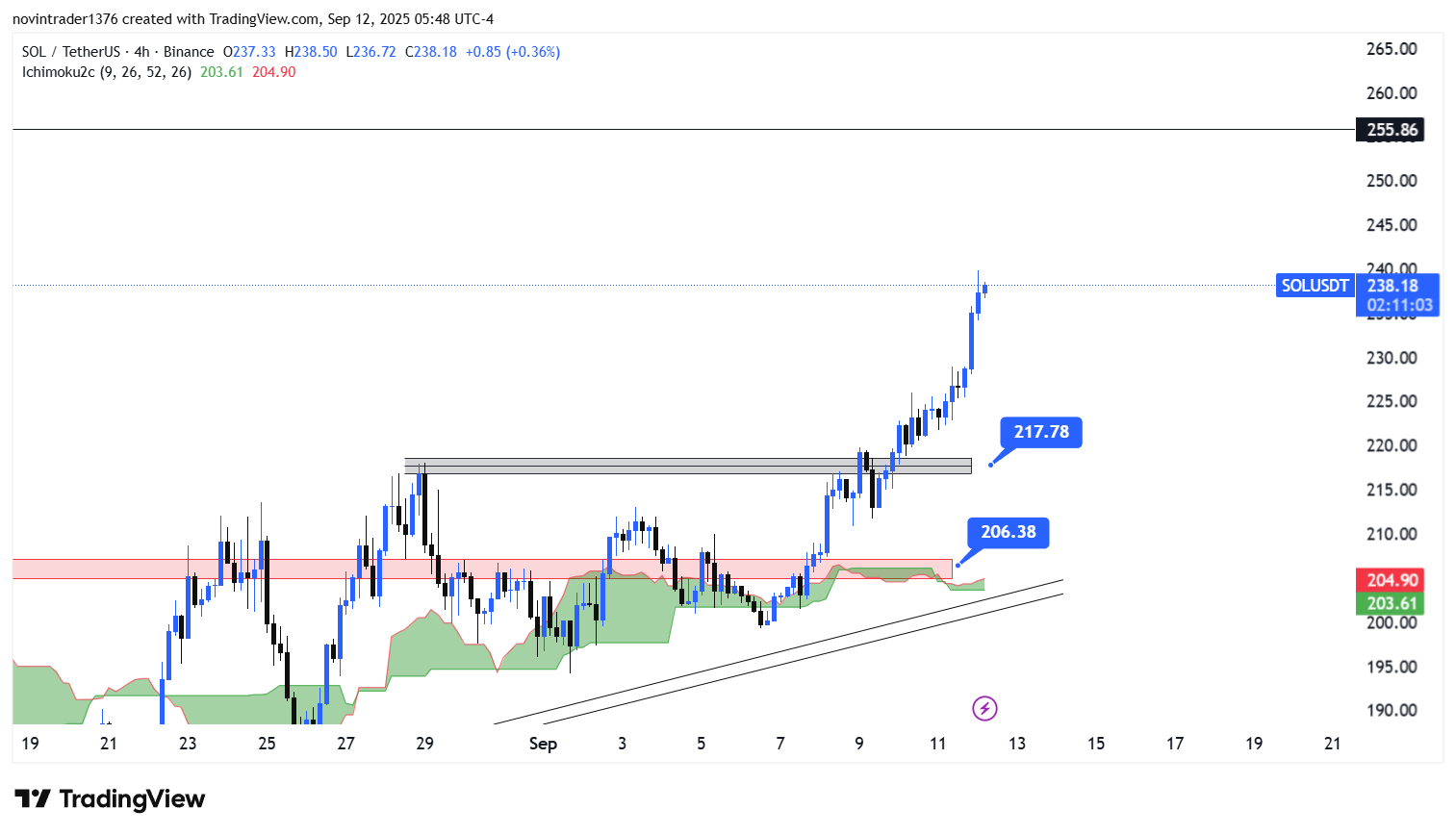1456x835 pixels.
Task: Select the 206.38 price callout label
Action: pyautogui.click(x=1008, y=532)
